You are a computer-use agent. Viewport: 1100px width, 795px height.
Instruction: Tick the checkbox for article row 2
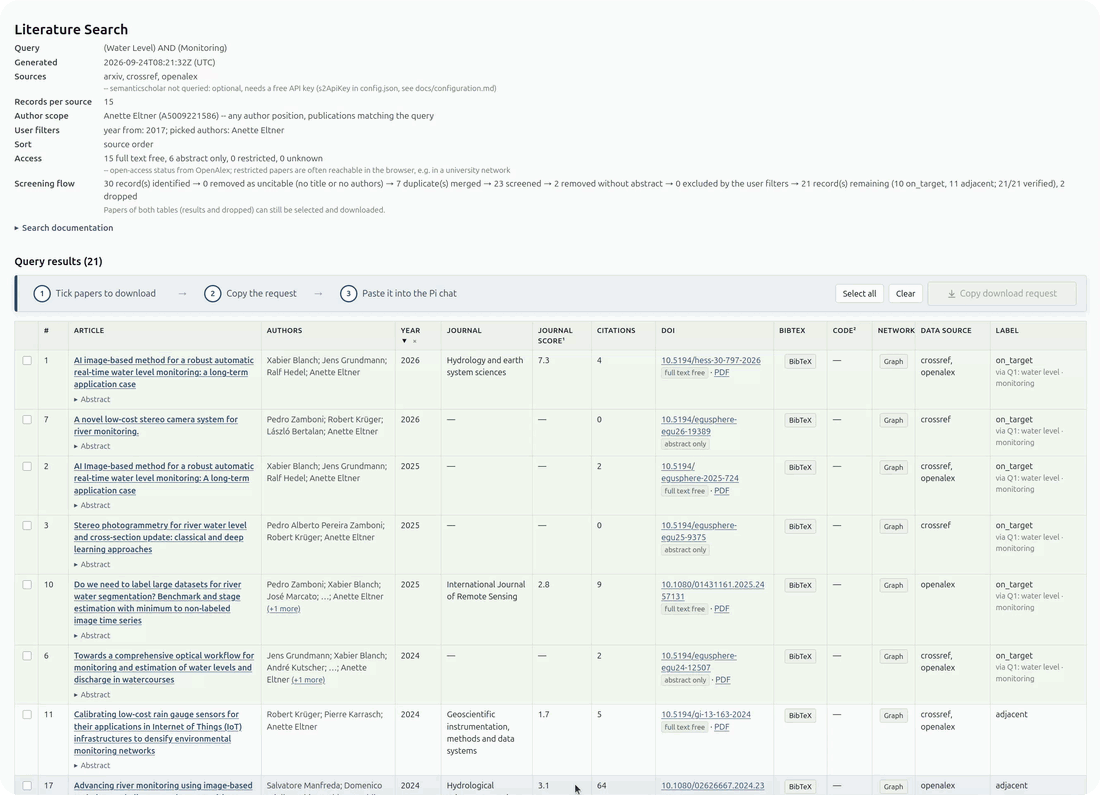pyautogui.click(x=27, y=467)
